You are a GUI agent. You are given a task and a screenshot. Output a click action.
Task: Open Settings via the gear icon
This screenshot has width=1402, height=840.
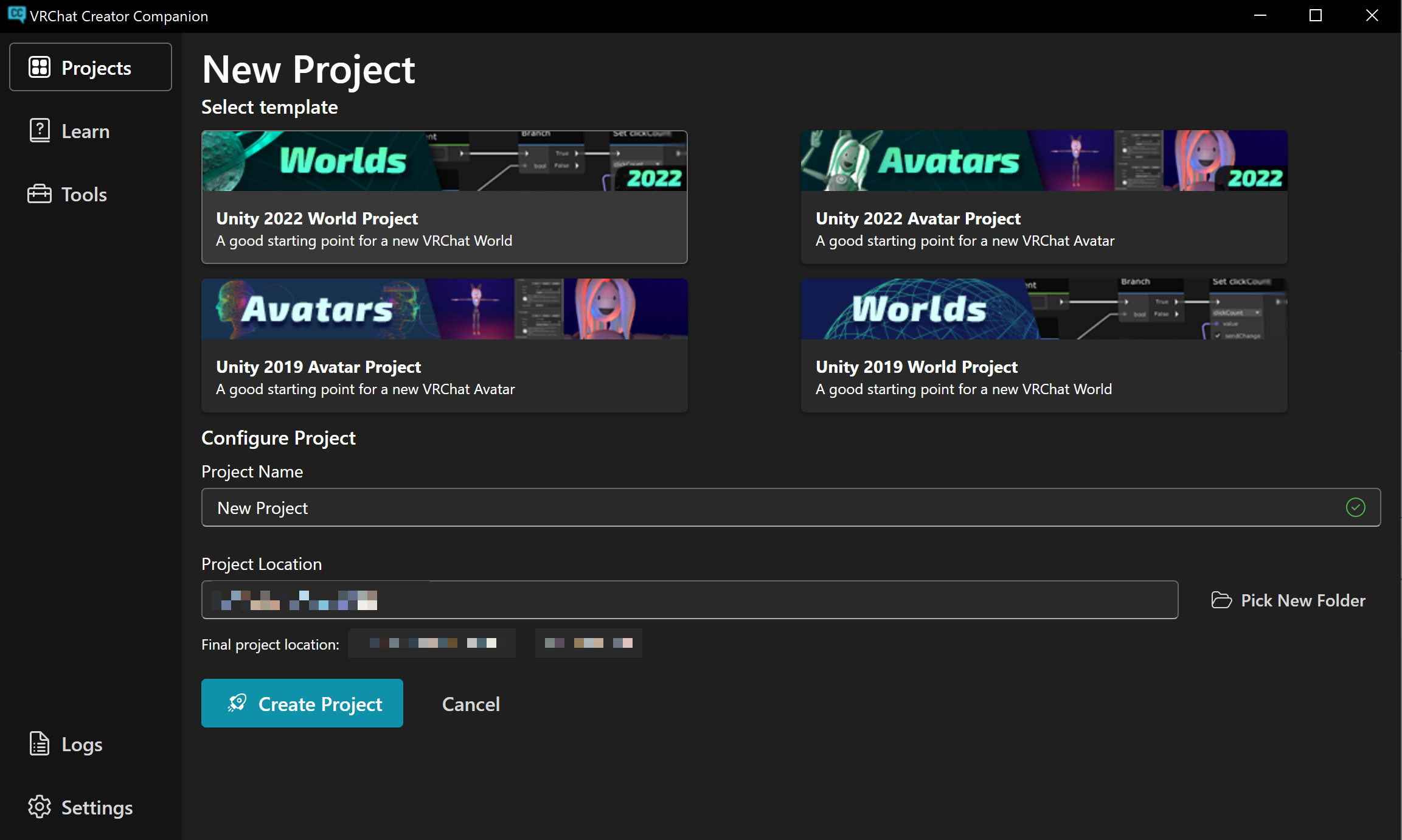(x=40, y=807)
